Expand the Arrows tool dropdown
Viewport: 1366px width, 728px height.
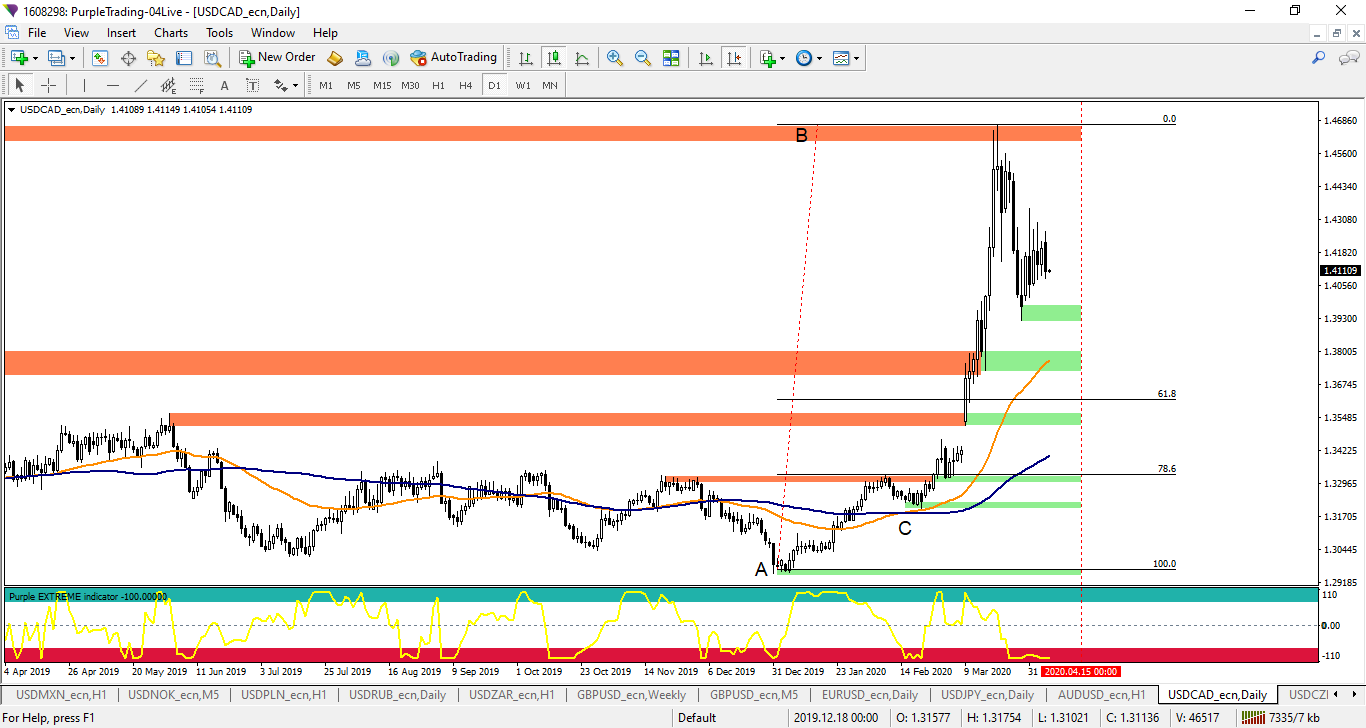point(295,85)
